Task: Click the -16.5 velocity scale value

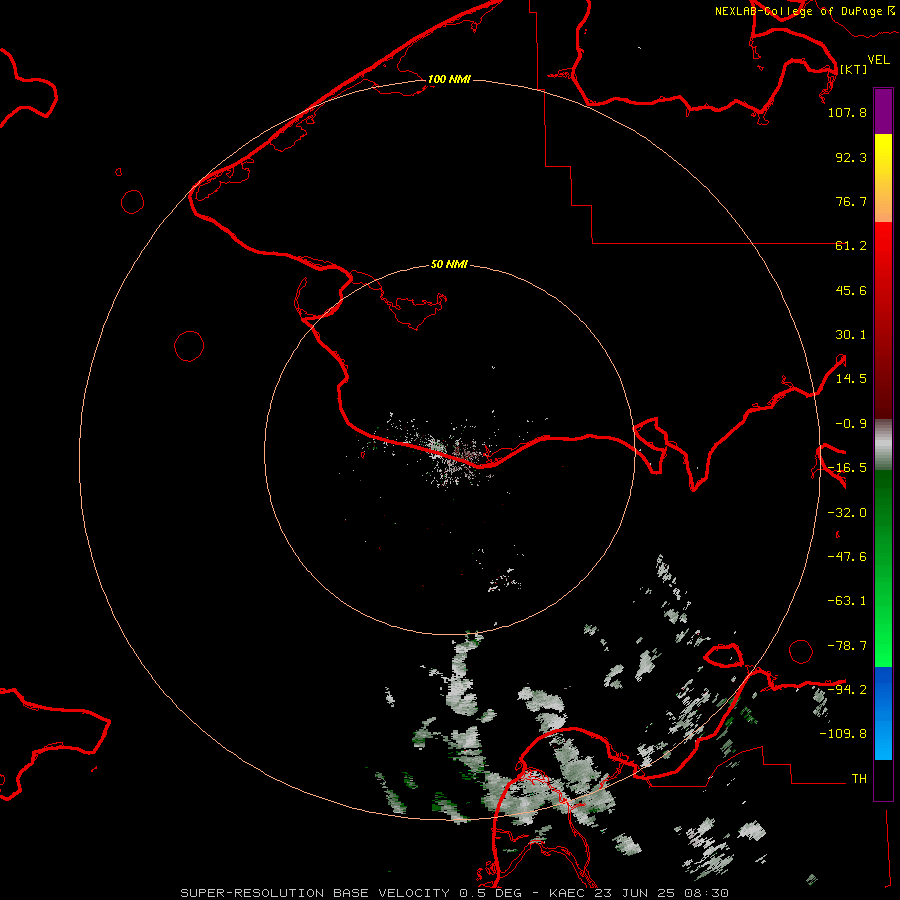Action: [x=847, y=468]
